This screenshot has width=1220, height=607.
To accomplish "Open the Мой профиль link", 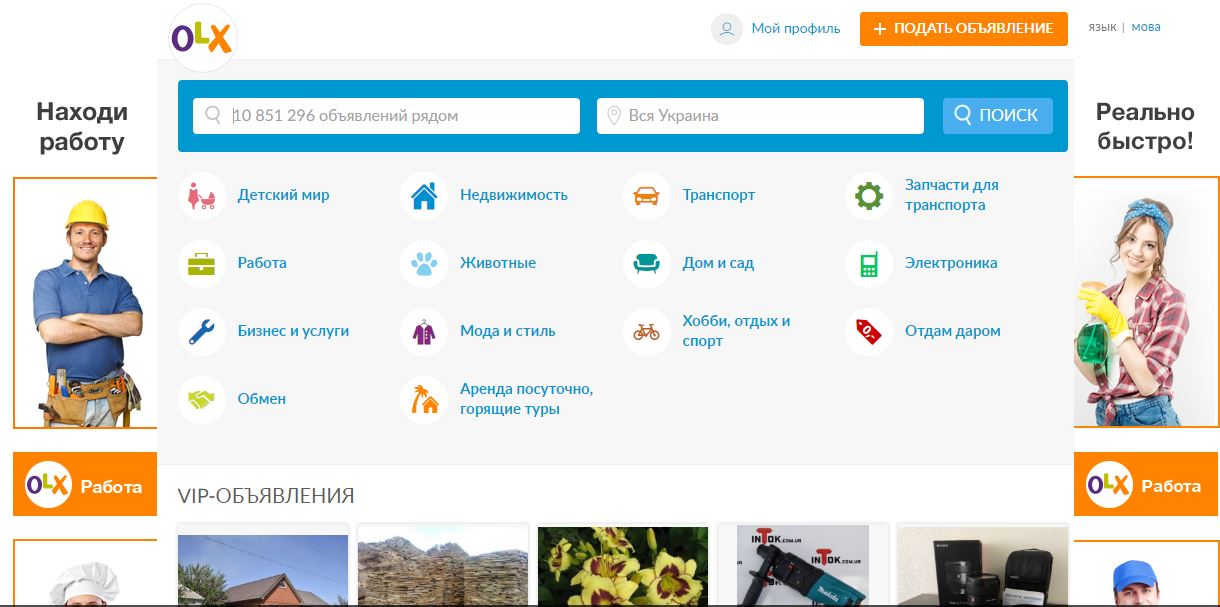I will click(795, 29).
